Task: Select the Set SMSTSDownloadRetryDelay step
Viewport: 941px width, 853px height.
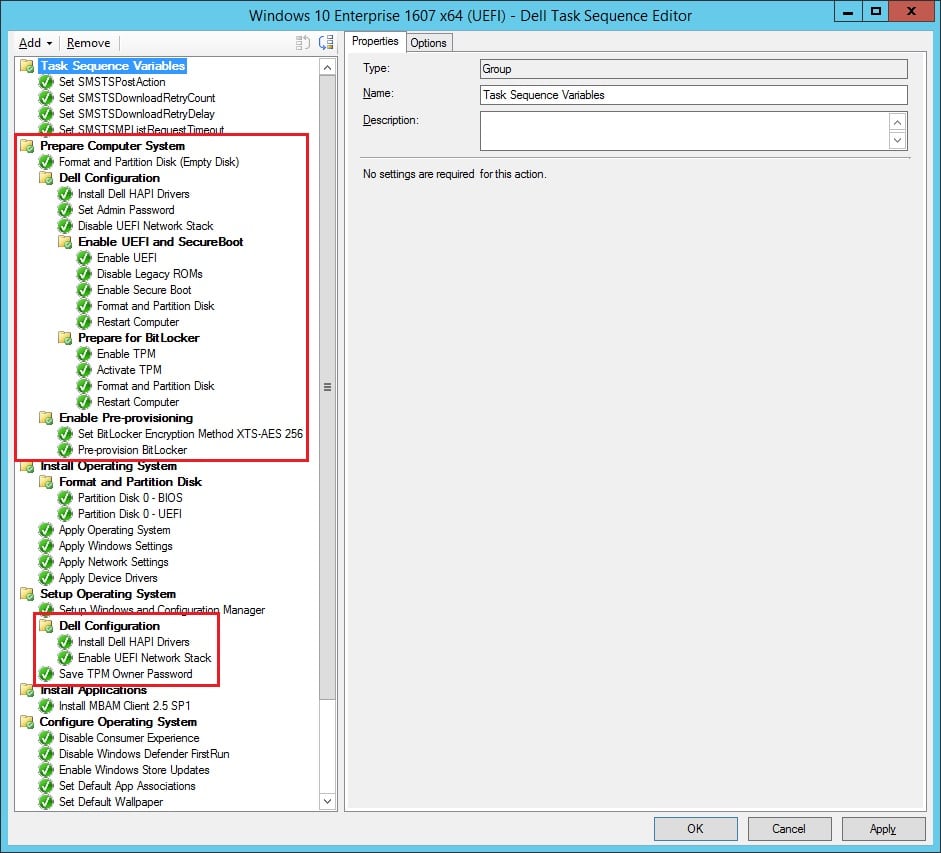Action: (137, 114)
